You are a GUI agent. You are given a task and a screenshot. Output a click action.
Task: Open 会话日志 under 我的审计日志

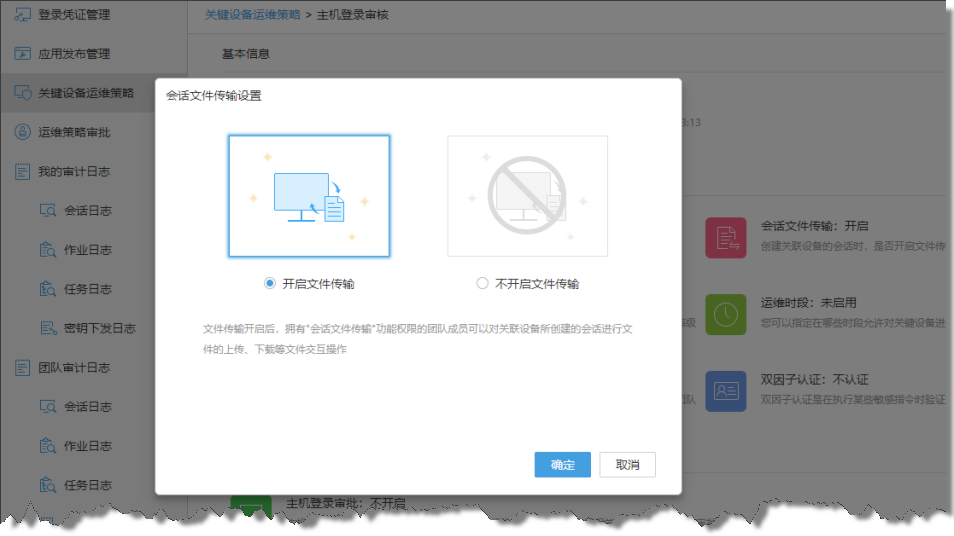pos(88,211)
